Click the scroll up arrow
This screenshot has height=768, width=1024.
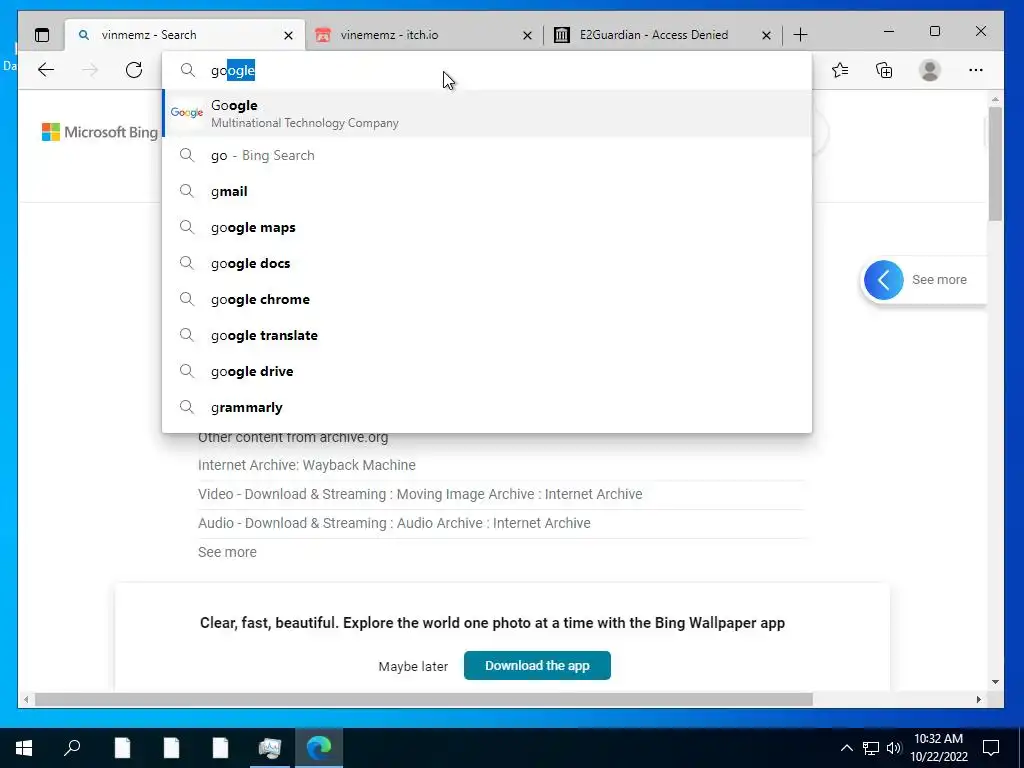pos(995,99)
